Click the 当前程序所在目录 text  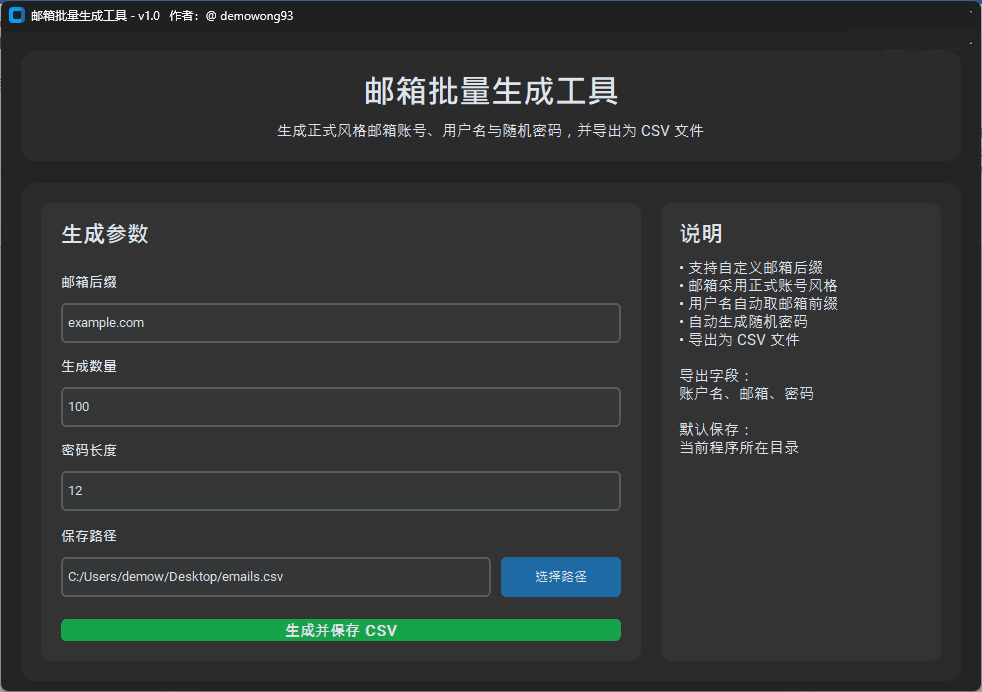pyautogui.click(x=739, y=448)
